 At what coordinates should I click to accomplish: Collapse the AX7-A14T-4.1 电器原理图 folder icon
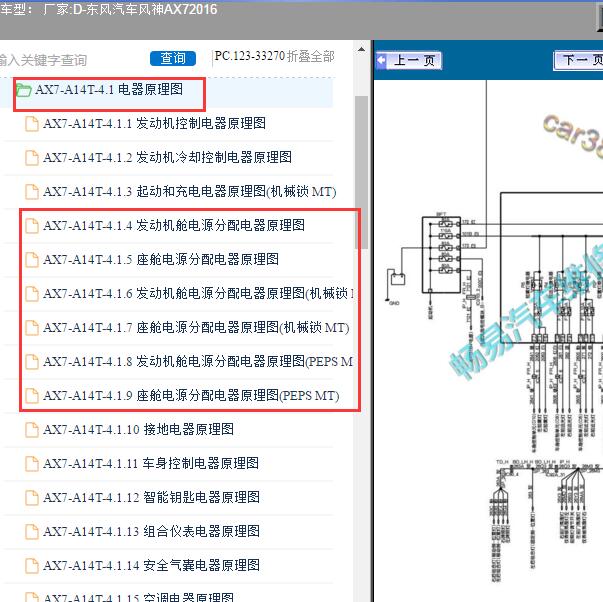[23, 90]
